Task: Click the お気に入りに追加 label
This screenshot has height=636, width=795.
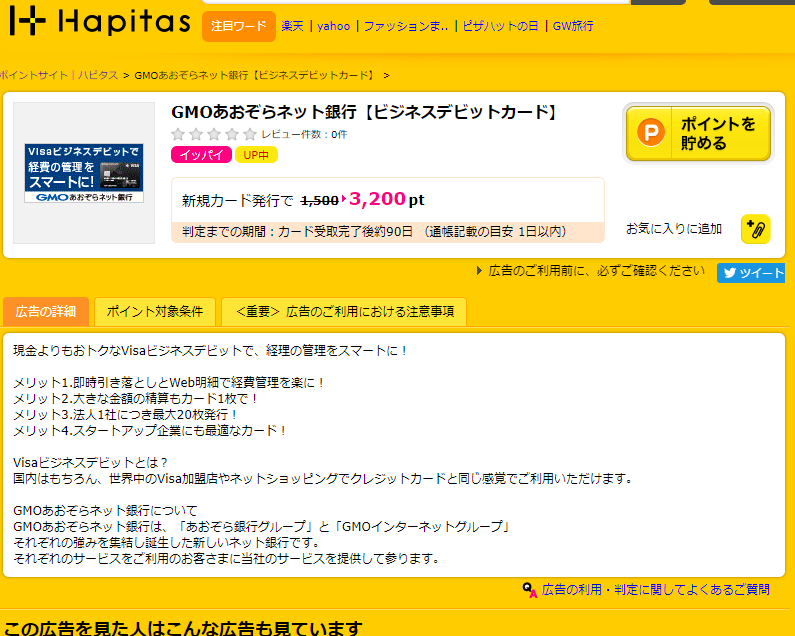Action: click(x=674, y=229)
